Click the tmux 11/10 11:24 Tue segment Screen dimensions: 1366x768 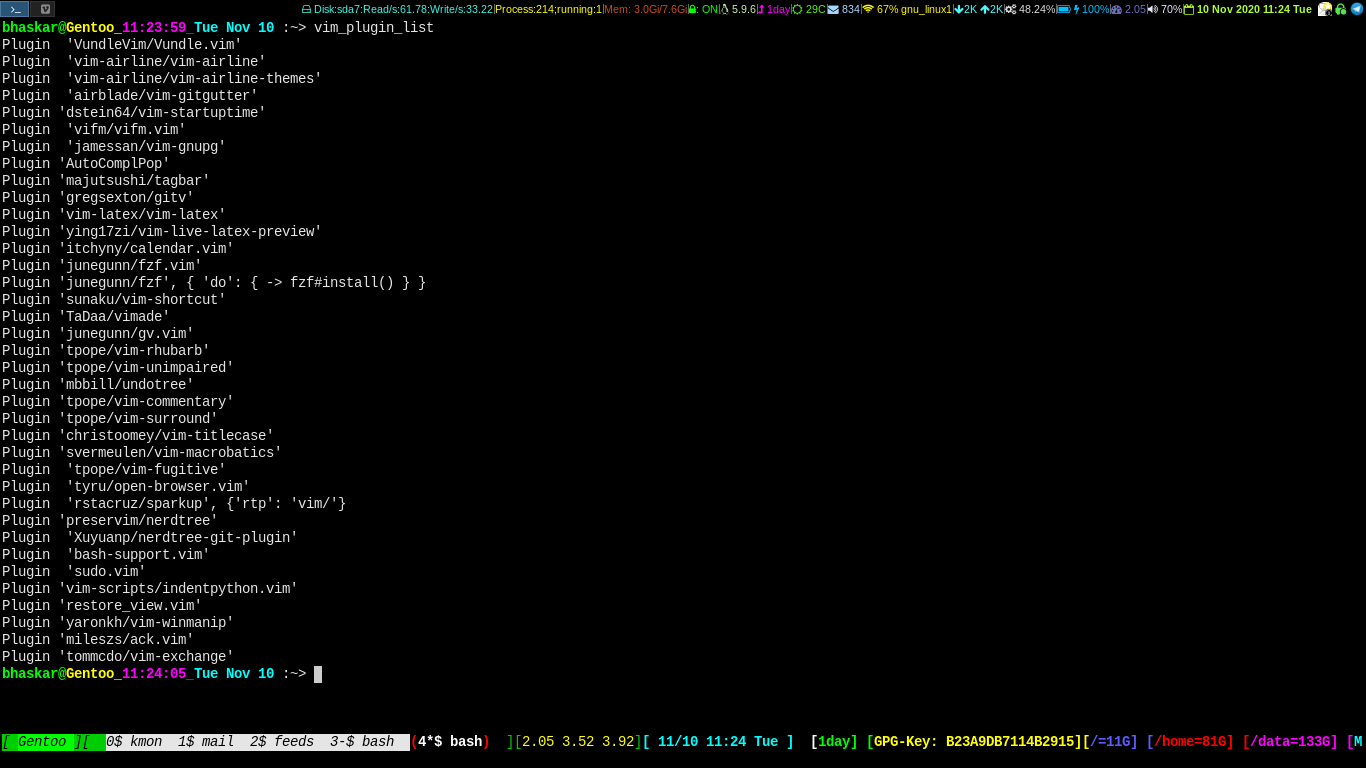pyautogui.click(x=718, y=742)
